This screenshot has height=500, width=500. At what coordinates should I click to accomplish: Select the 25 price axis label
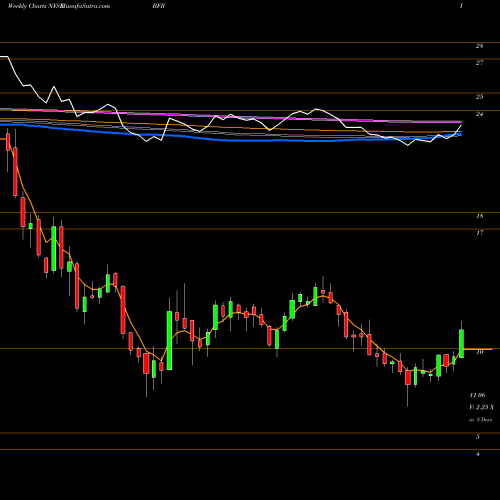pos(479,97)
